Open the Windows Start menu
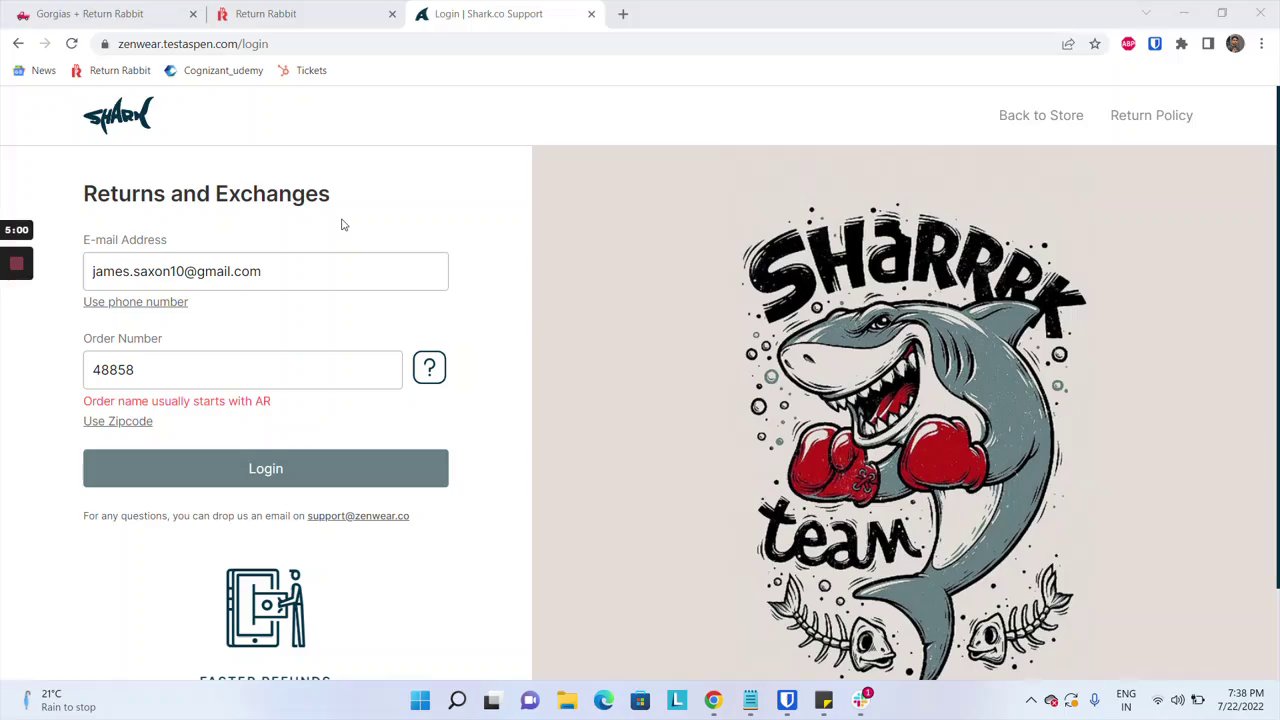 pos(420,700)
